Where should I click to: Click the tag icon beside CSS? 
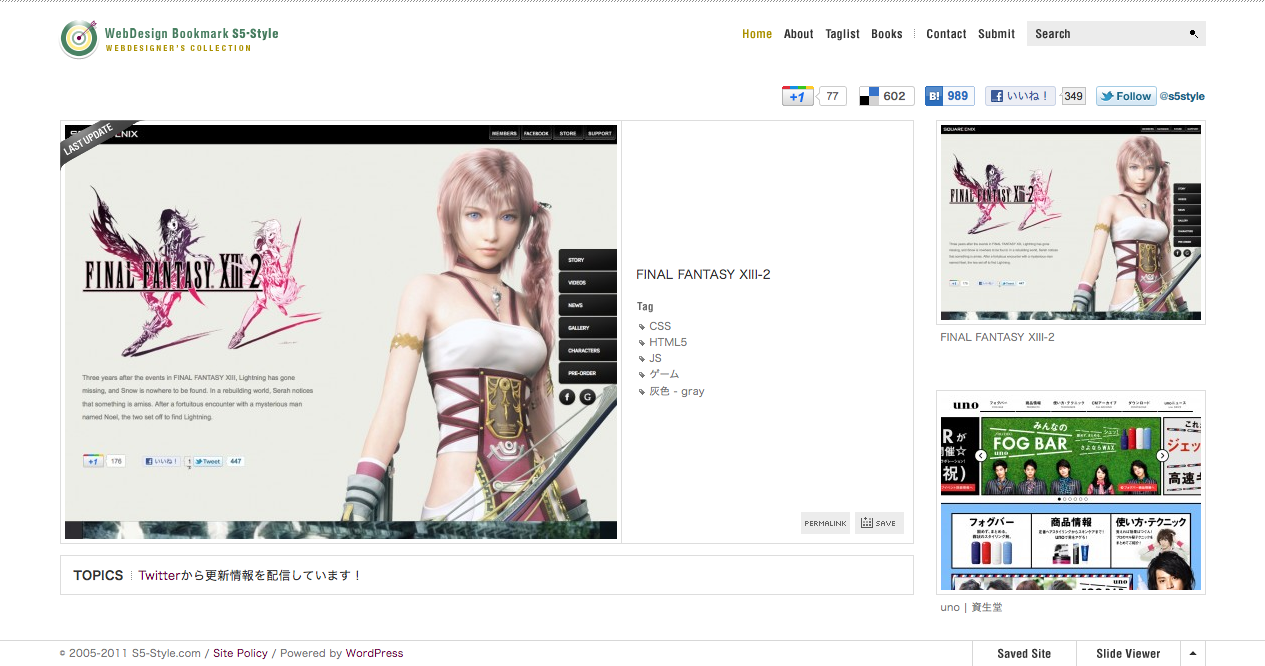point(642,326)
